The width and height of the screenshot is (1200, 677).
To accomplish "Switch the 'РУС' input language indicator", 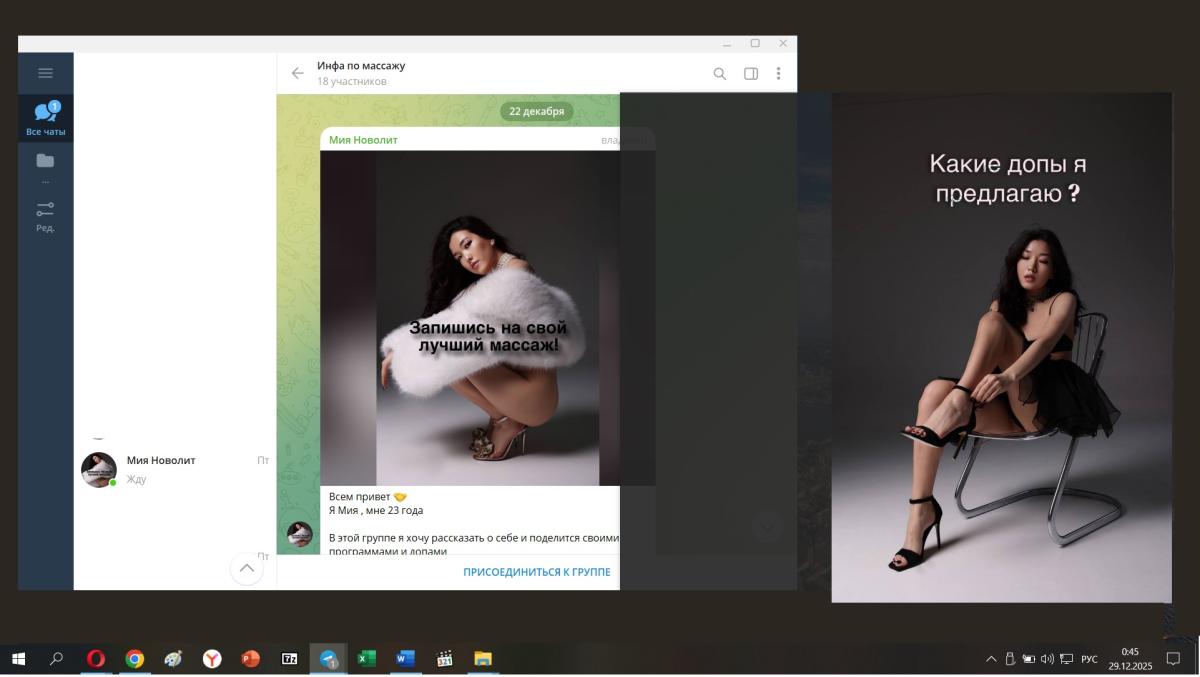I will point(1089,659).
